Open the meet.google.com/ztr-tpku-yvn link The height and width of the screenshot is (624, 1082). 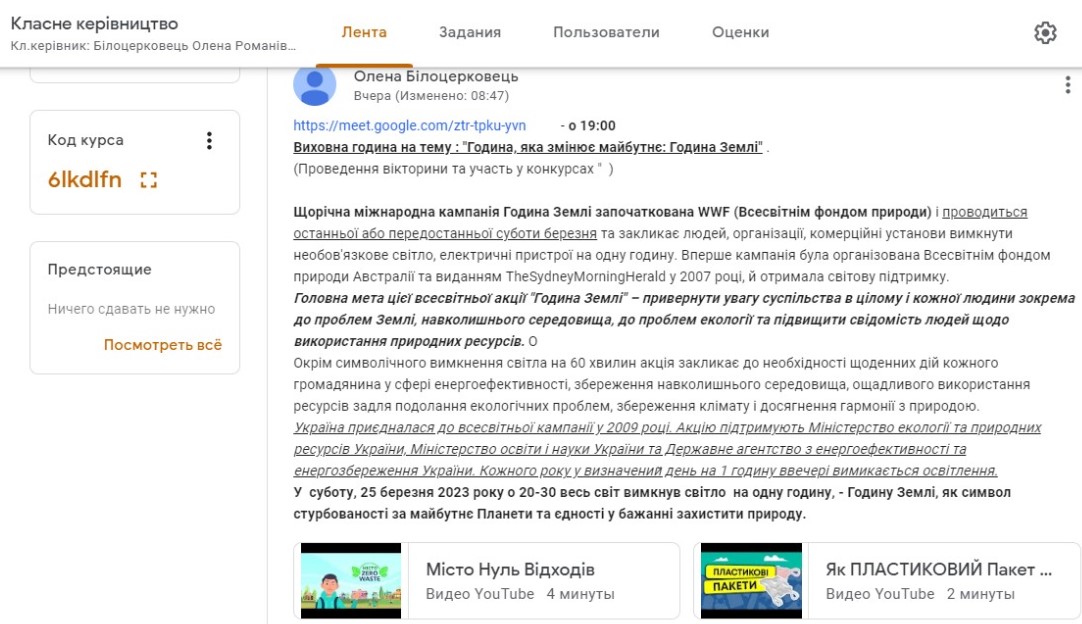(409, 126)
